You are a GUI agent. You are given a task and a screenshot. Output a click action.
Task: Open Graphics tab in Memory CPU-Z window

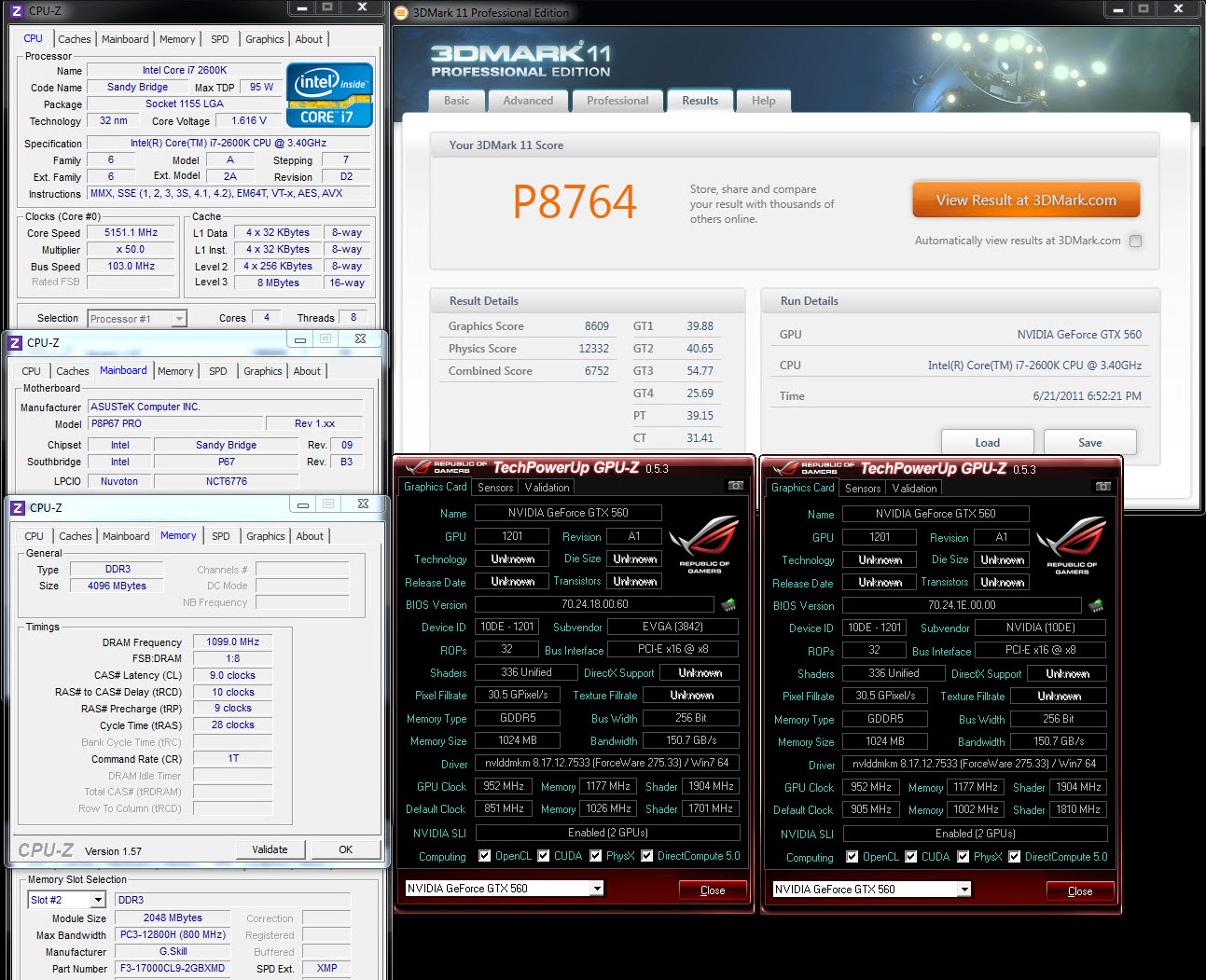tap(266, 536)
